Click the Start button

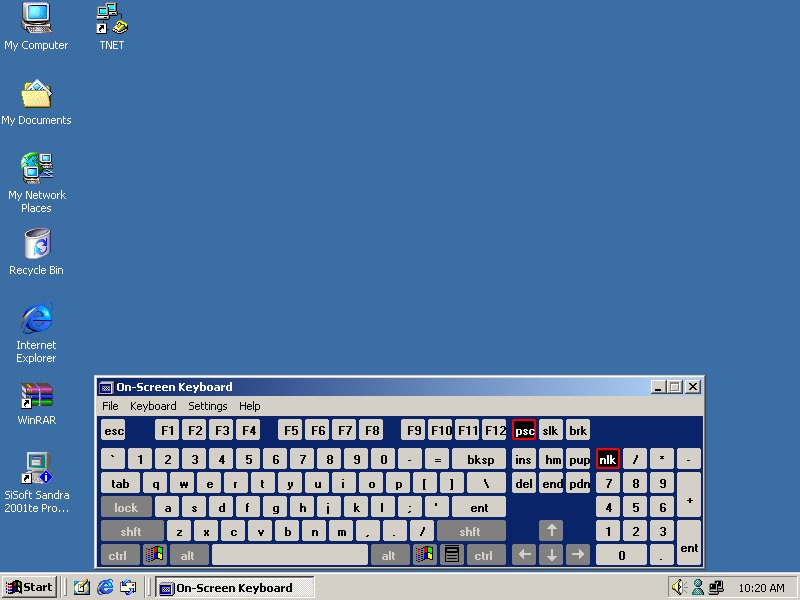click(29, 587)
